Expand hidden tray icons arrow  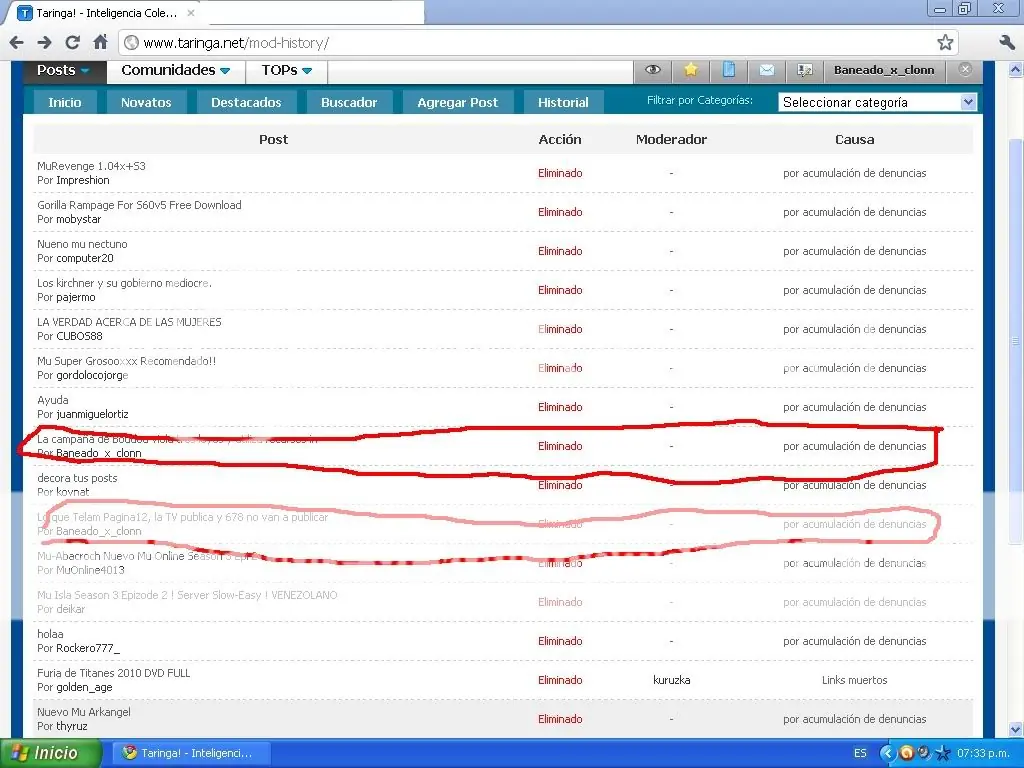887,753
